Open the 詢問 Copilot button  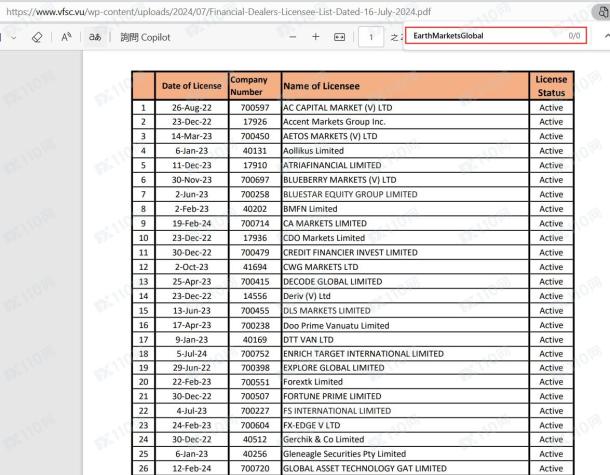pos(145,37)
